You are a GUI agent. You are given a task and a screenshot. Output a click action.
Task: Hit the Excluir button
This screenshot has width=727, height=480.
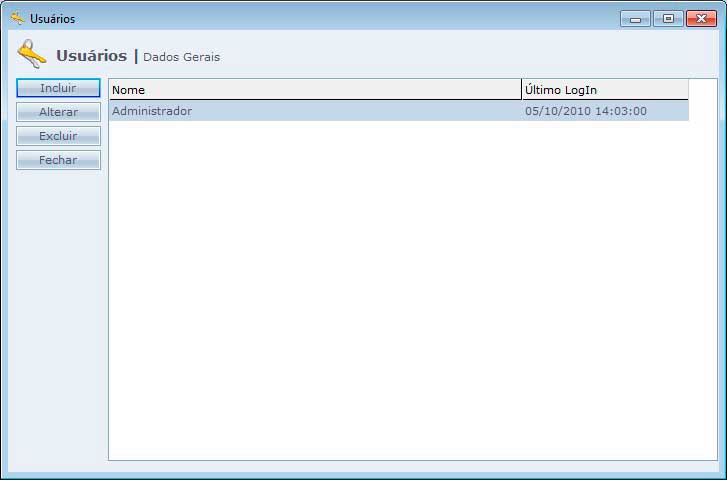click(58, 136)
